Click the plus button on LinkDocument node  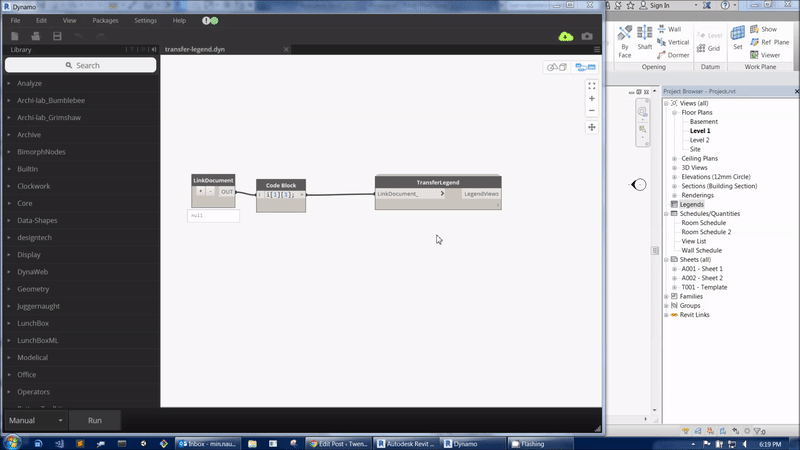click(x=200, y=191)
